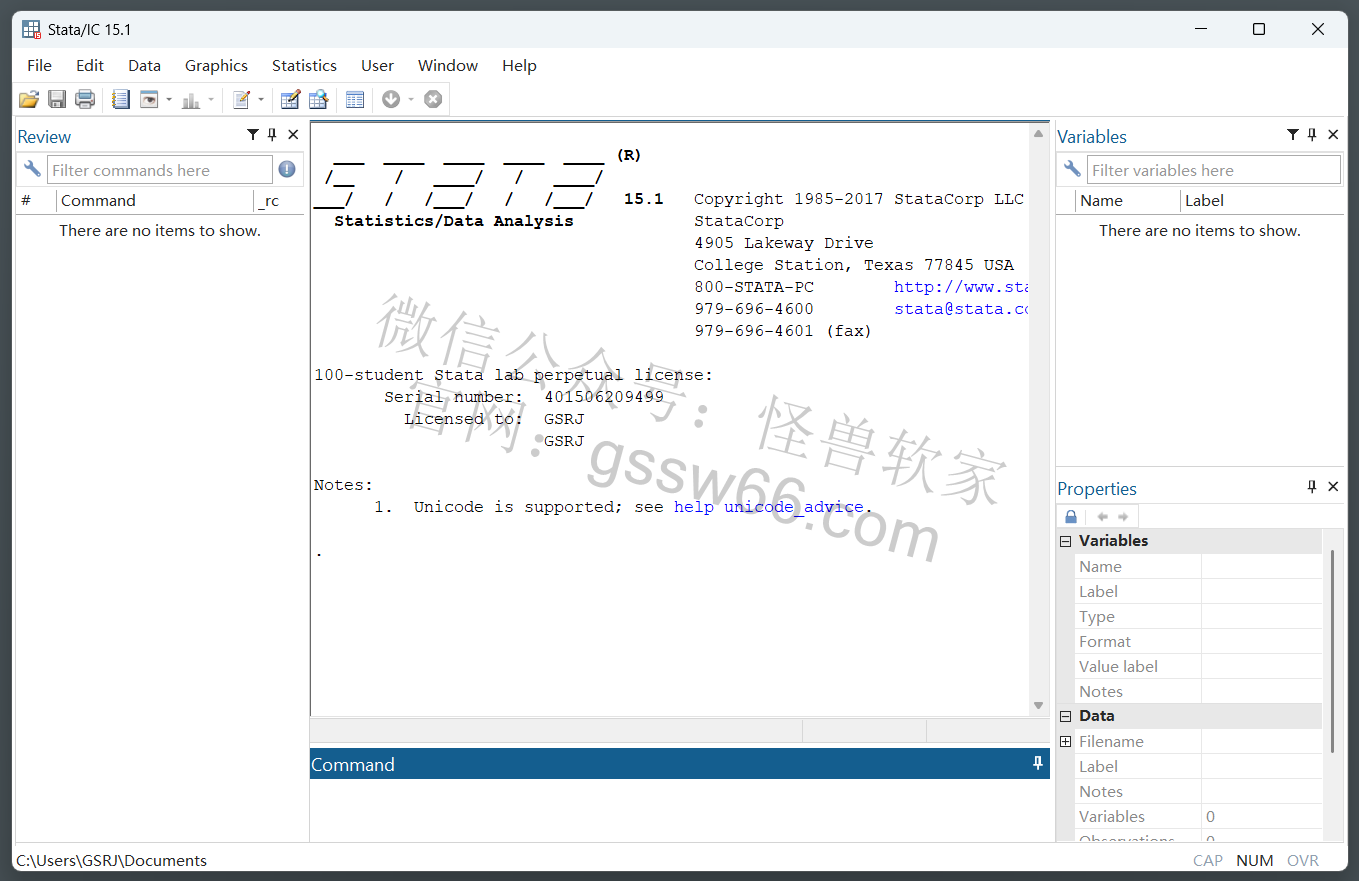1359x881 pixels.
Task: Open the Clear more dropdown arrow
Action: (x=411, y=99)
